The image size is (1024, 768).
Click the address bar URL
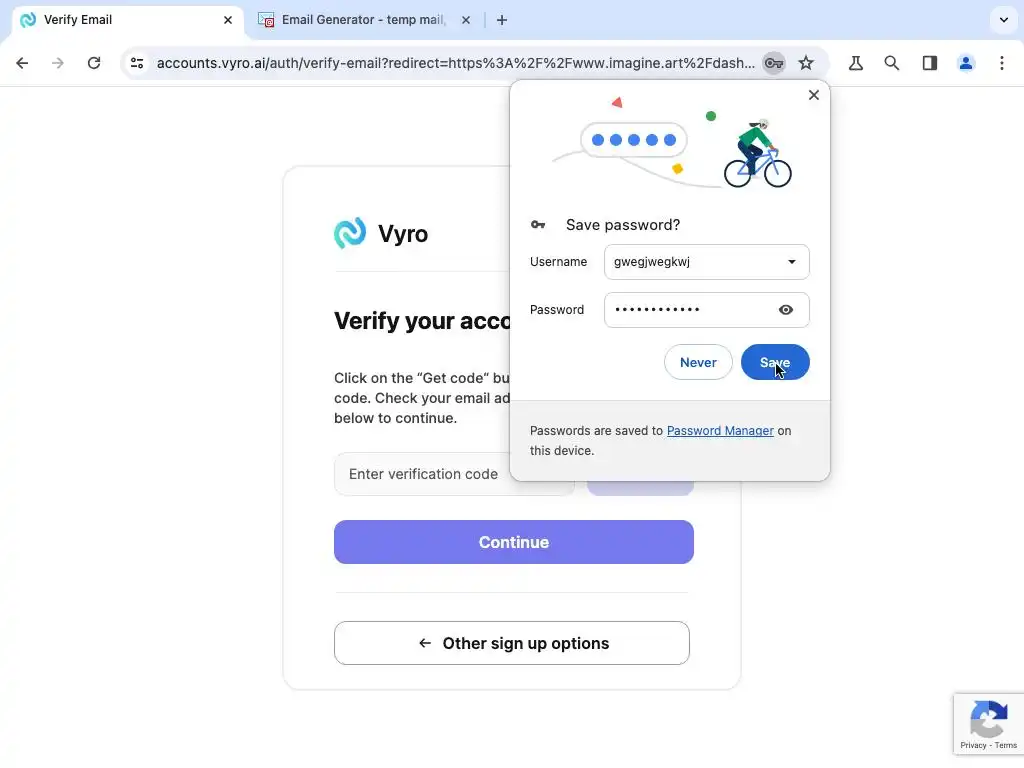coord(455,63)
